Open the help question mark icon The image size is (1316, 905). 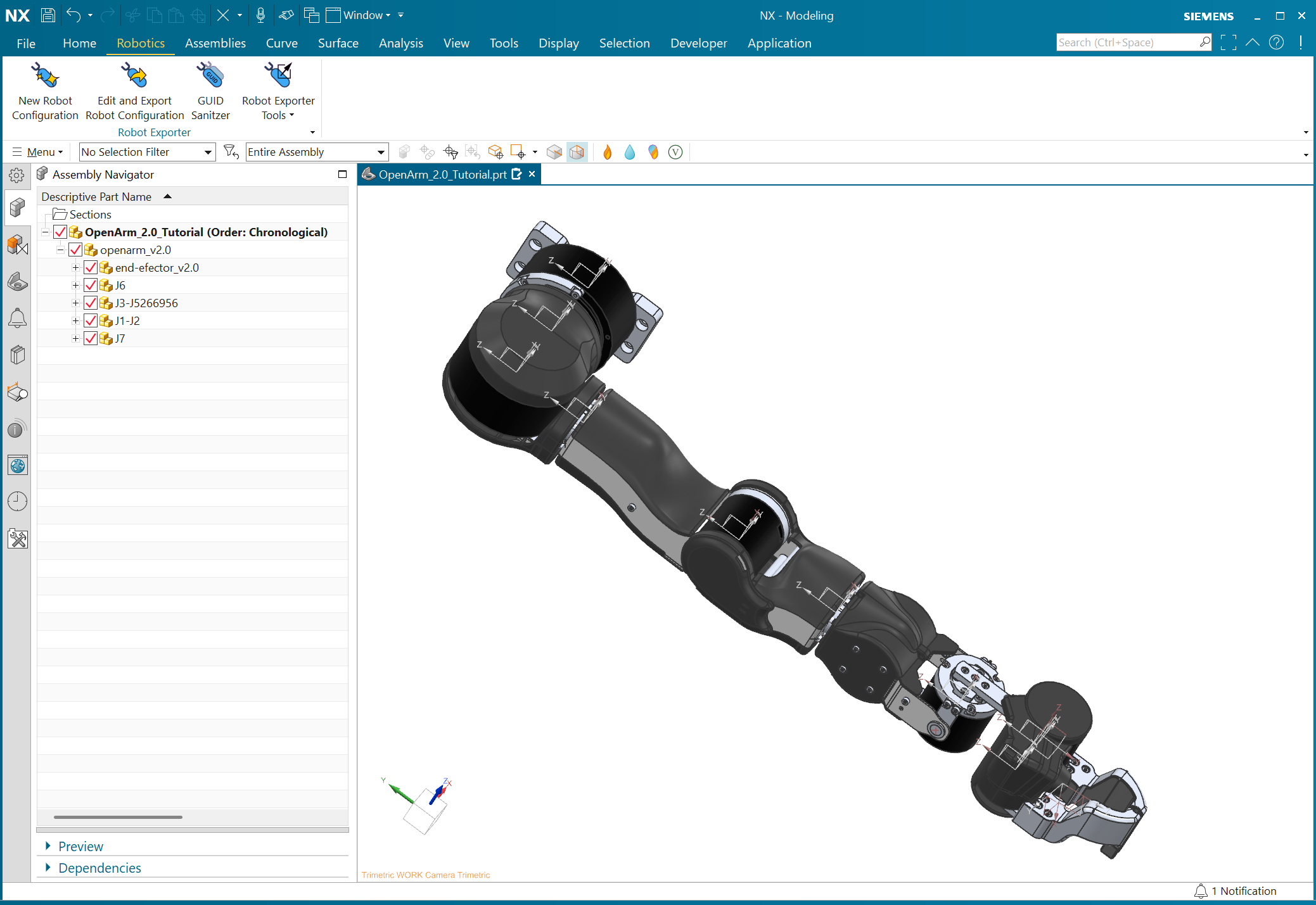click(x=1277, y=42)
